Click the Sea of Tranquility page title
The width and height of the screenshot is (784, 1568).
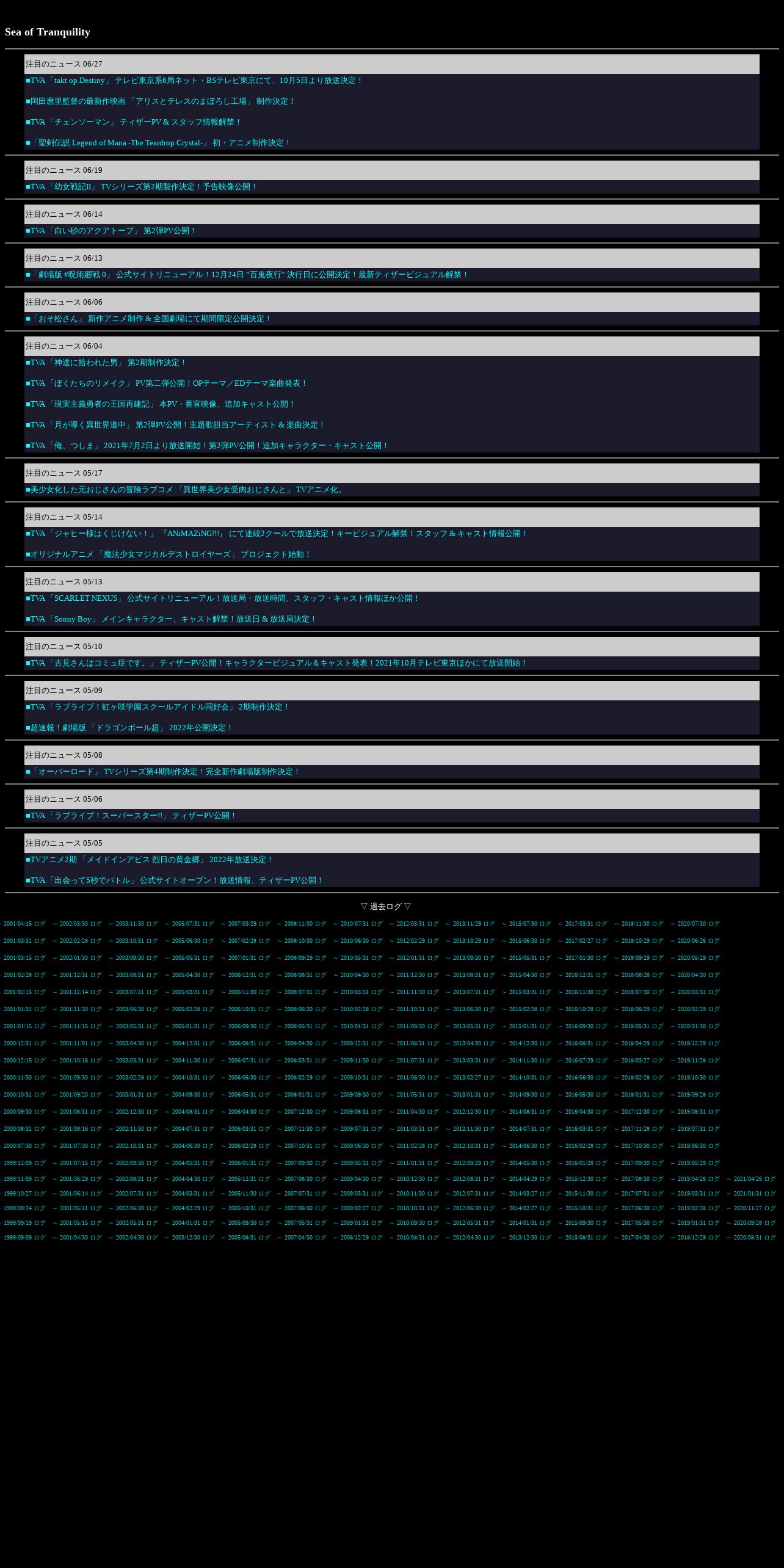[48, 32]
